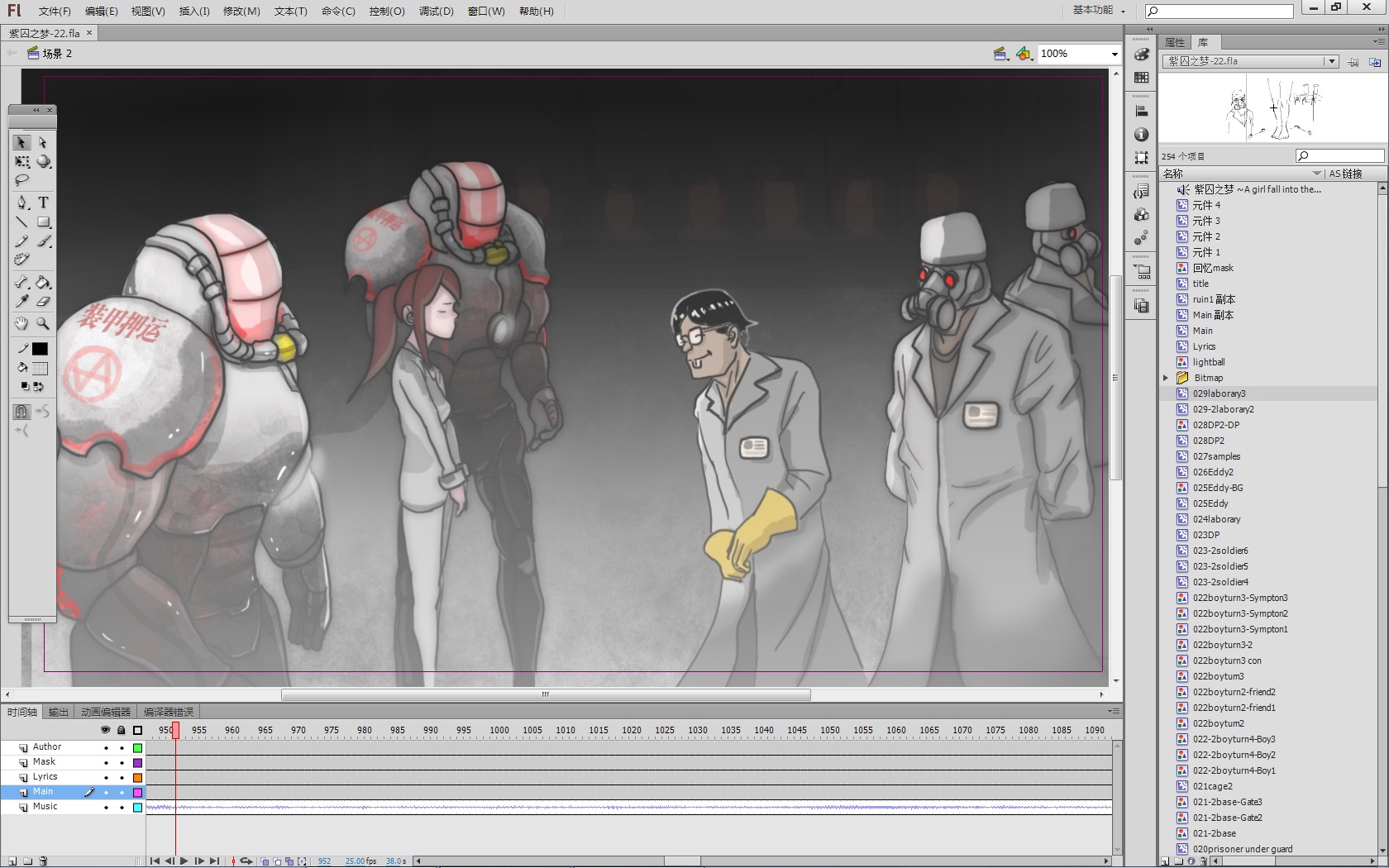Toggle visibility dot for Music layer
This screenshot has height=868, width=1389.
(x=106, y=808)
